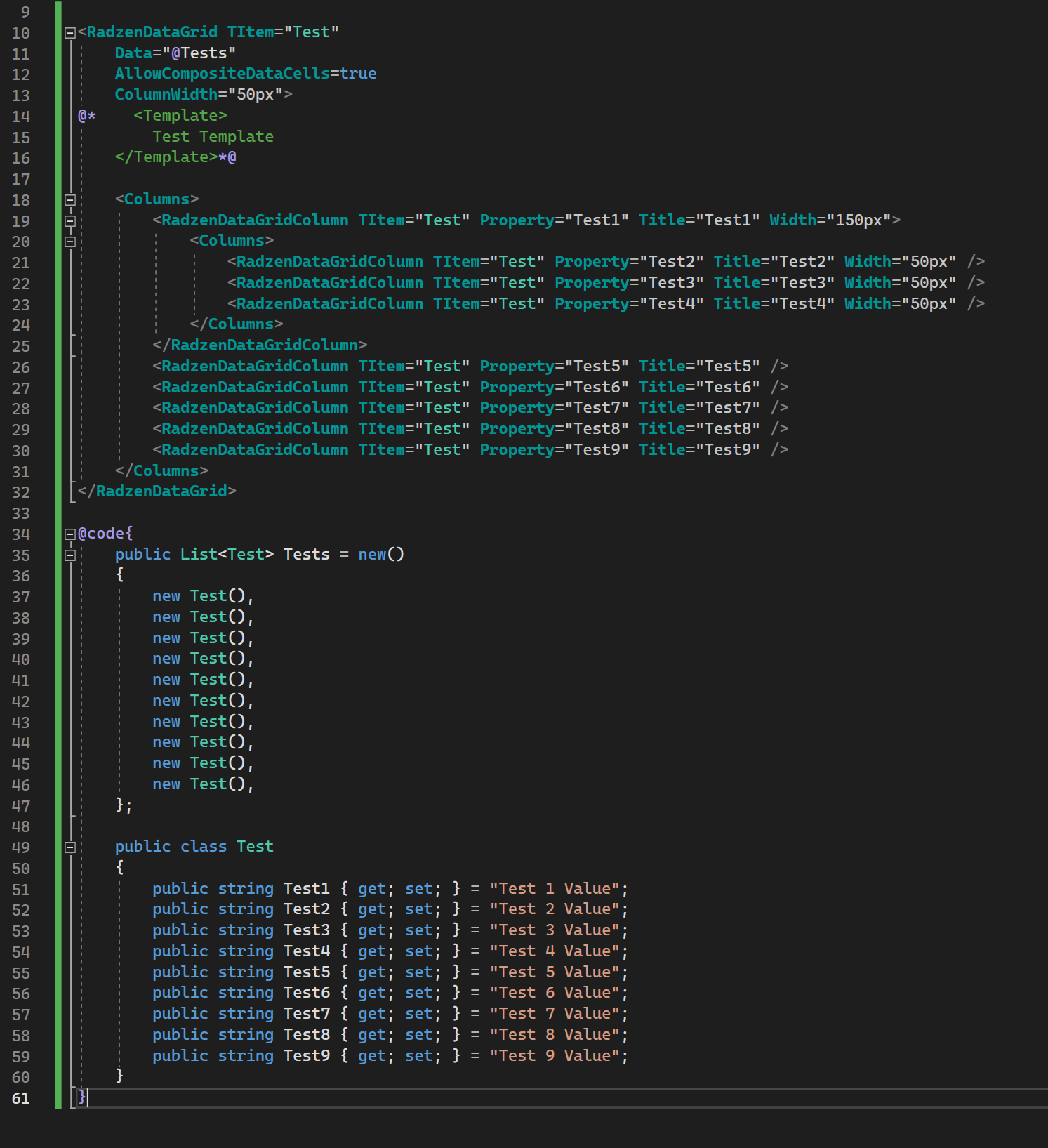Click the "Test 4 Value" string
Screen dimensions: 1048x1148
click(x=555, y=951)
